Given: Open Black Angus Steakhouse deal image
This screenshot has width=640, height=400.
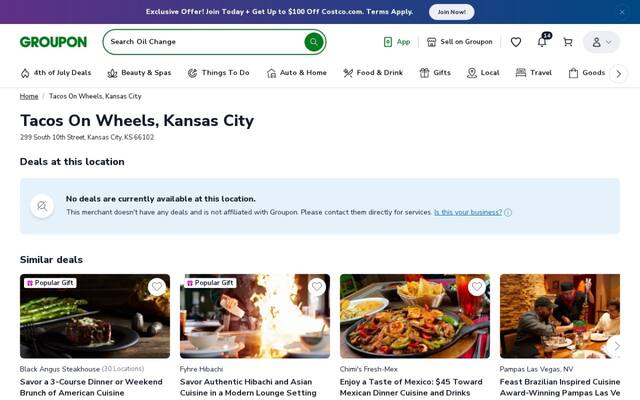Looking at the screenshot, I should [95, 316].
